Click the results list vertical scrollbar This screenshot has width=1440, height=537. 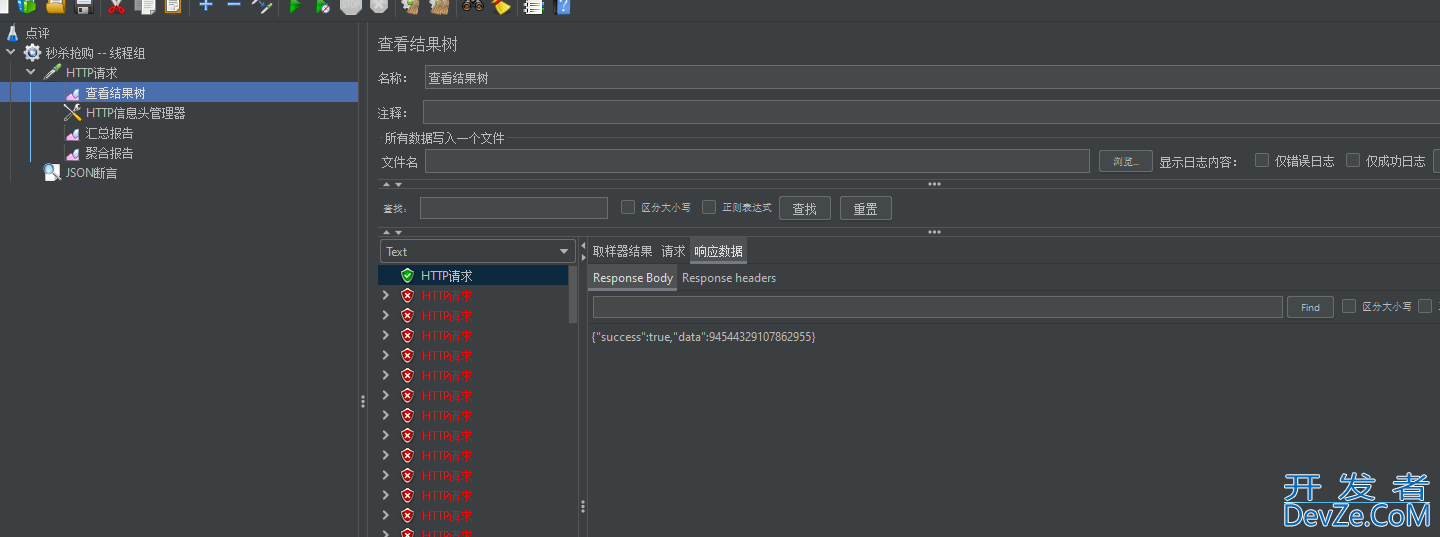[573, 294]
